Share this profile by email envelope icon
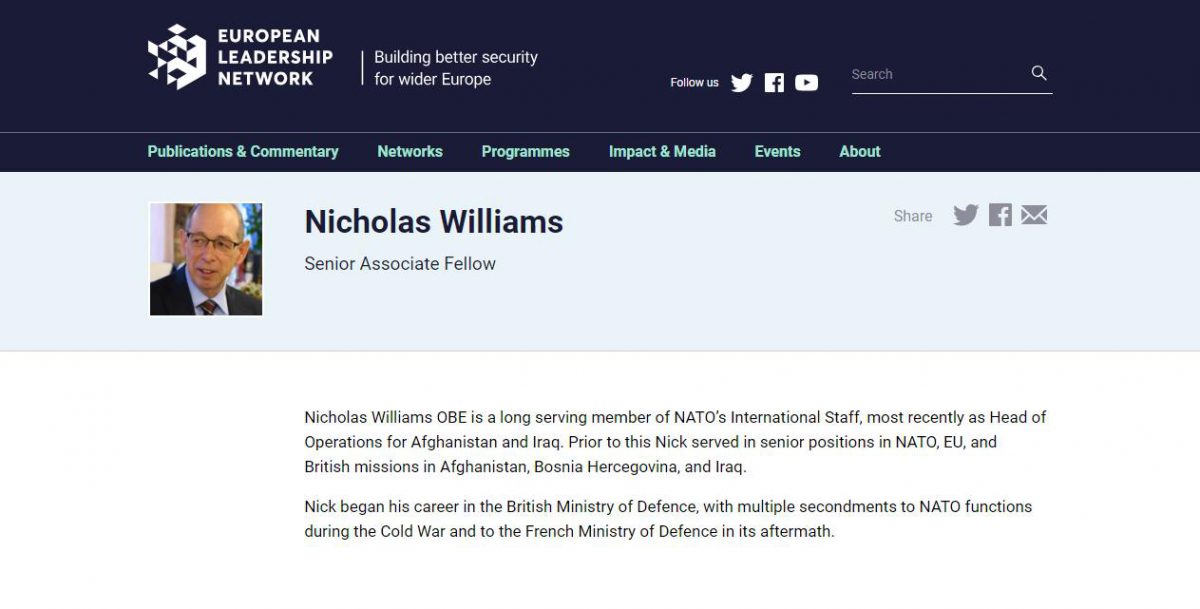Screen dimensions: 1200x609 [x=1034, y=215]
